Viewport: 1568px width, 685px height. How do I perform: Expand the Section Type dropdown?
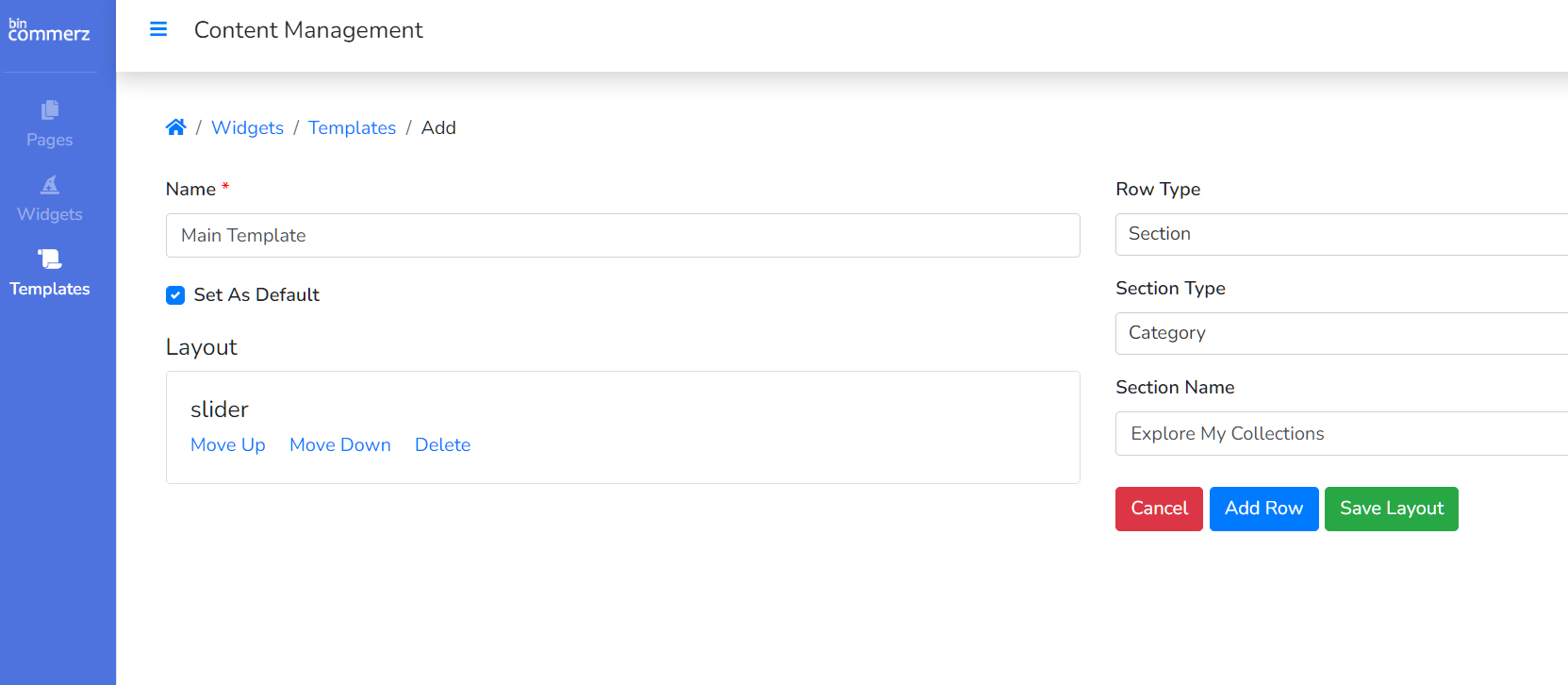pyautogui.click(x=1339, y=333)
